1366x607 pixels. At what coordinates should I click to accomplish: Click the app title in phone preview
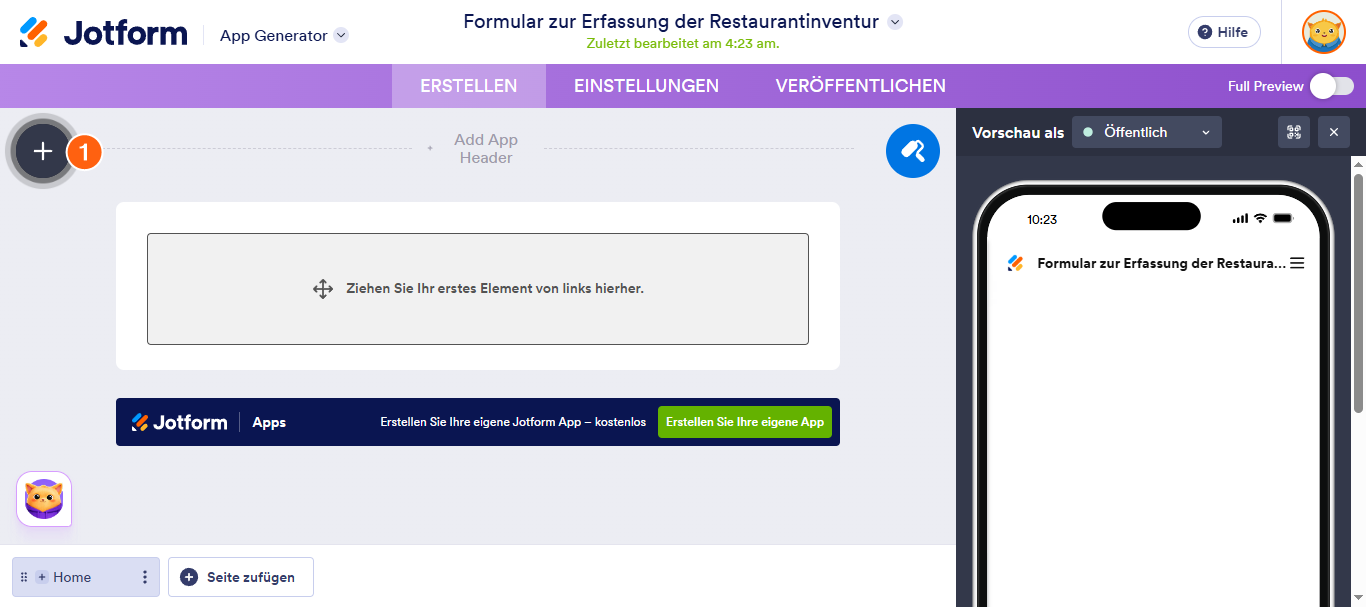(x=1162, y=263)
